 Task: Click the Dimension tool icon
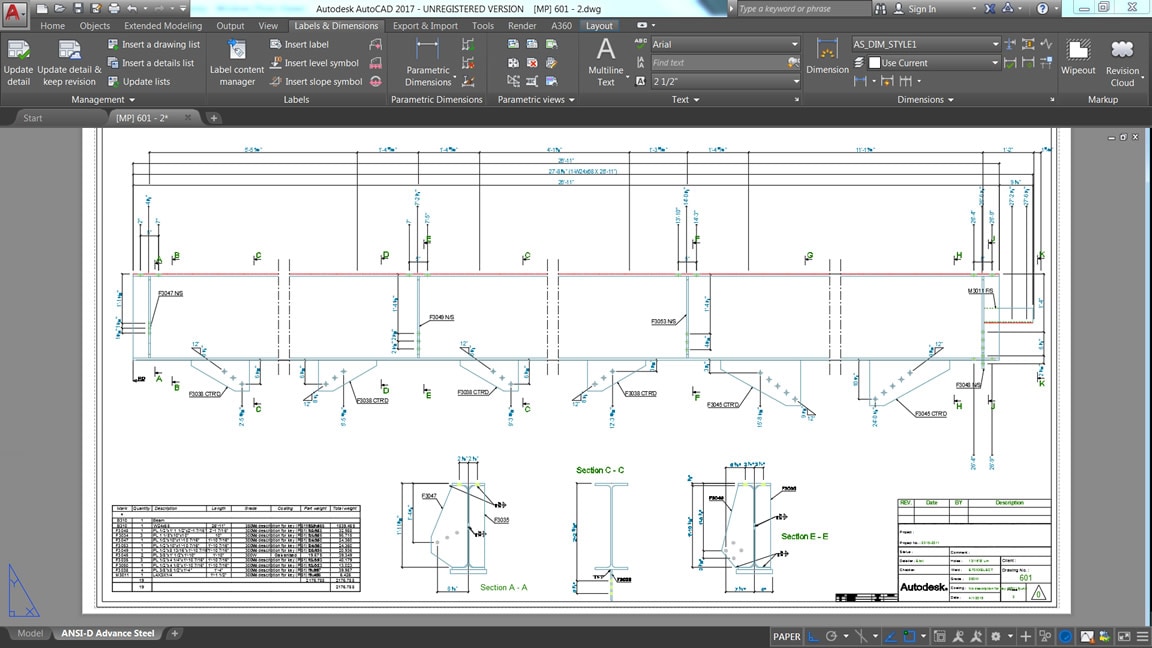tap(827, 50)
